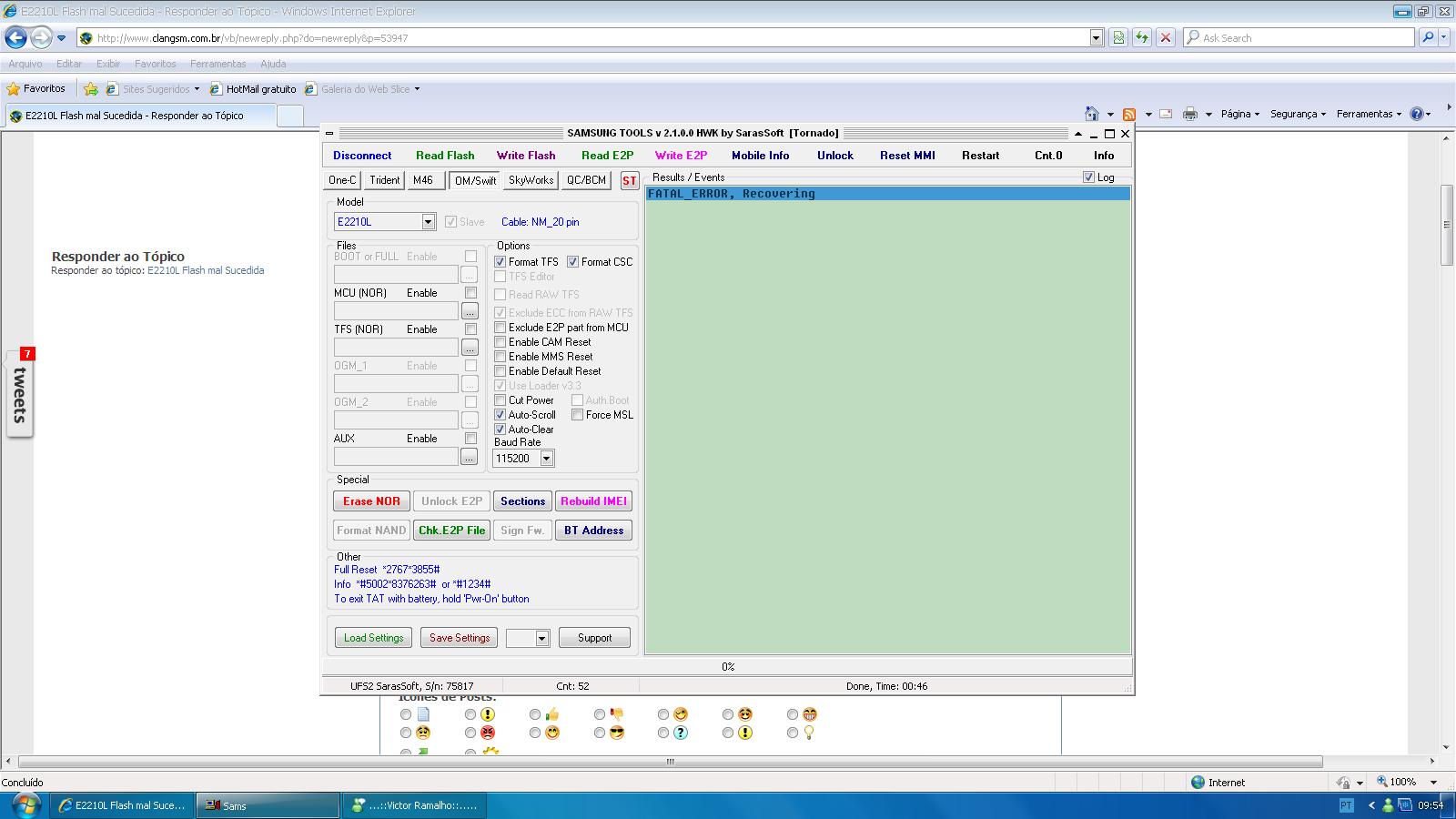
Task: Click the printer icon in command bar
Action: [1189, 114]
